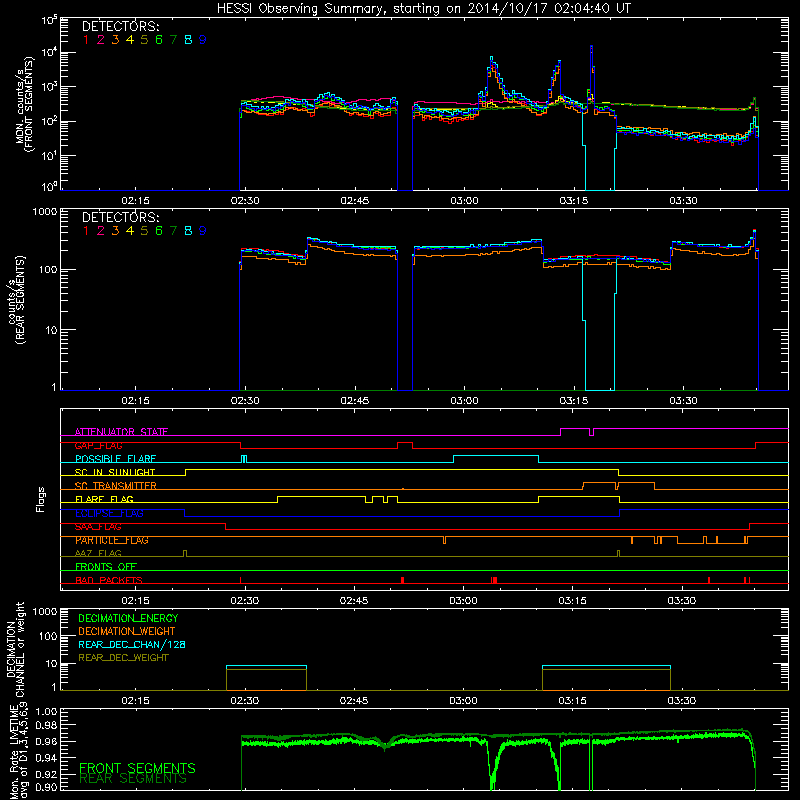Click MON. counts/s (FRONT SEGMENTS) axis title
The width and height of the screenshot is (800, 800).
click(24, 104)
